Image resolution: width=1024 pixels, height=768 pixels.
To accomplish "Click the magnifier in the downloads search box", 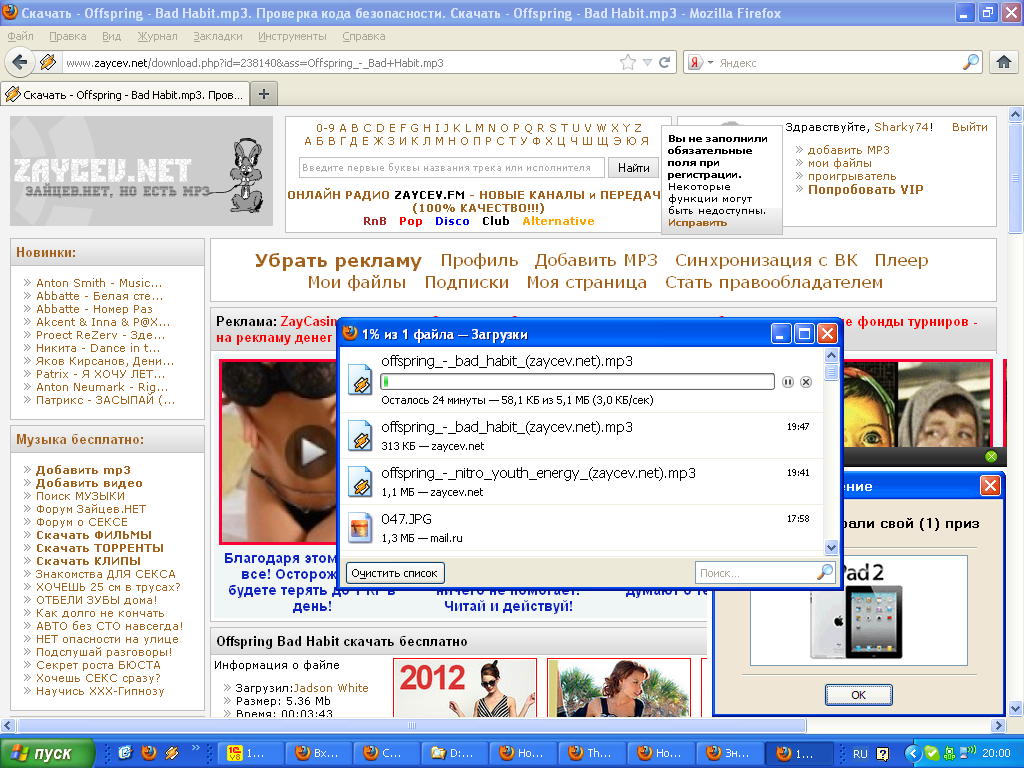I will pyautogui.click(x=824, y=573).
